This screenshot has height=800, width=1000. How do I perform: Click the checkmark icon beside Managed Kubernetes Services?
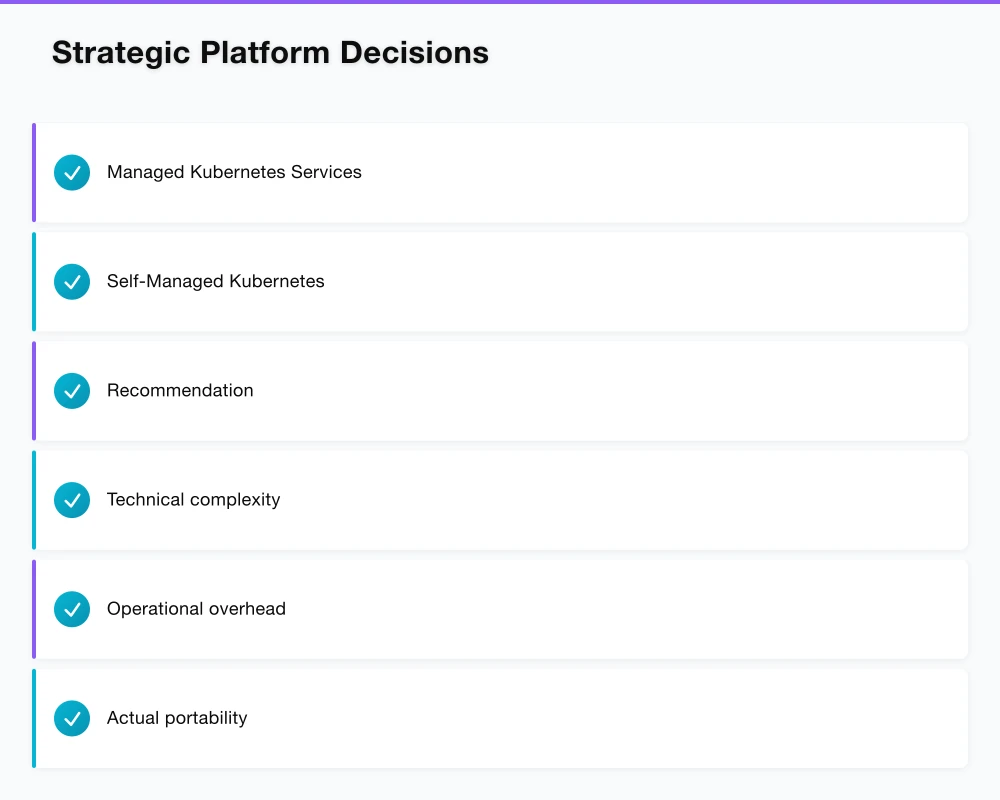click(x=72, y=173)
